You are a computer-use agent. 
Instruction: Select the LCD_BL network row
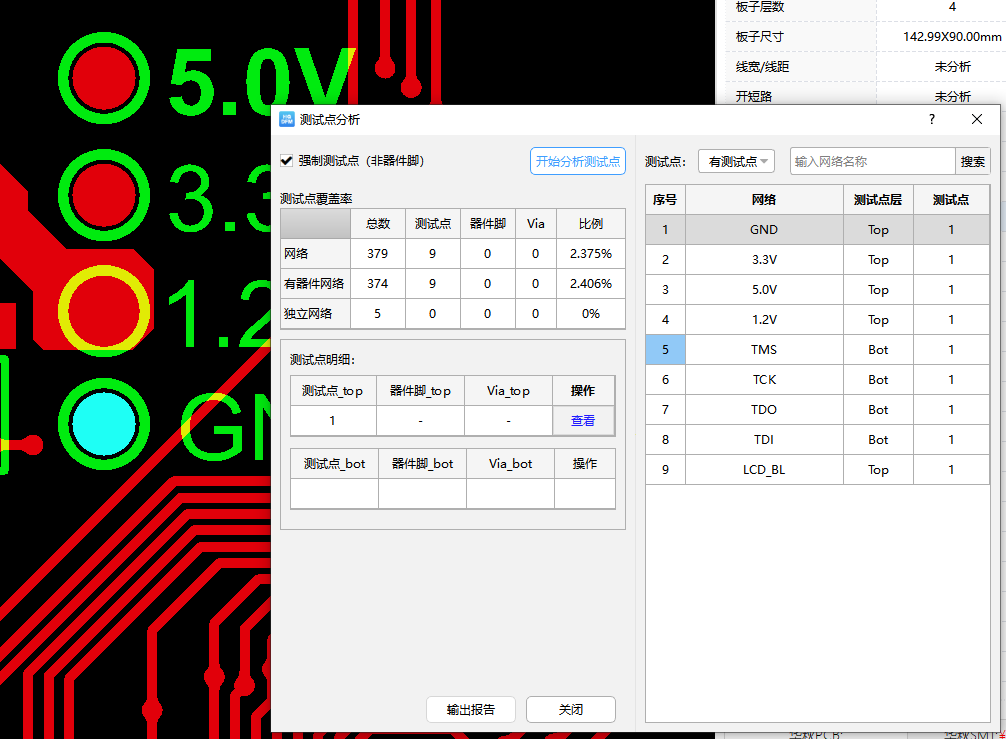pyautogui.click(x=763, y=469)
